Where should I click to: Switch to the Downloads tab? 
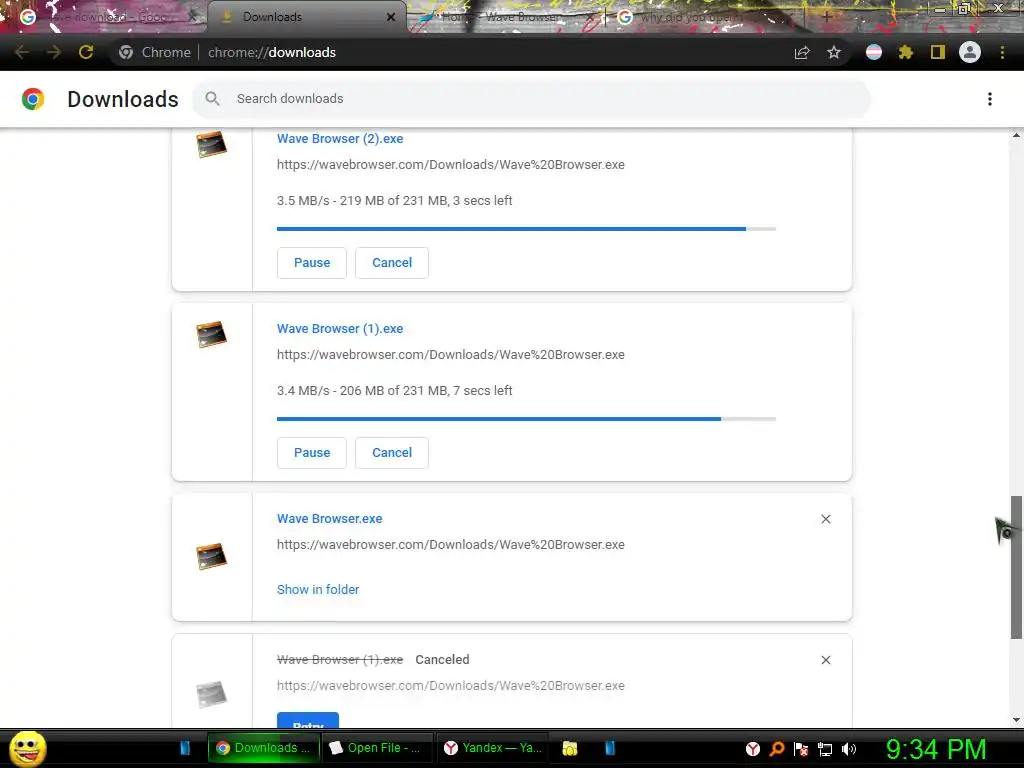tap(306, 17)
